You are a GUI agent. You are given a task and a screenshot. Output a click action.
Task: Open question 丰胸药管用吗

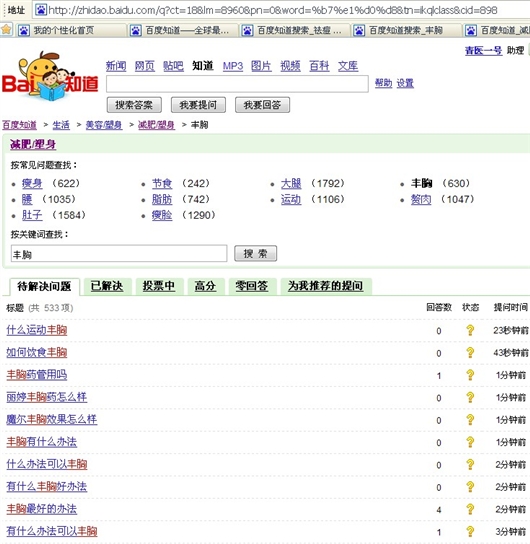tap(36, 375)
